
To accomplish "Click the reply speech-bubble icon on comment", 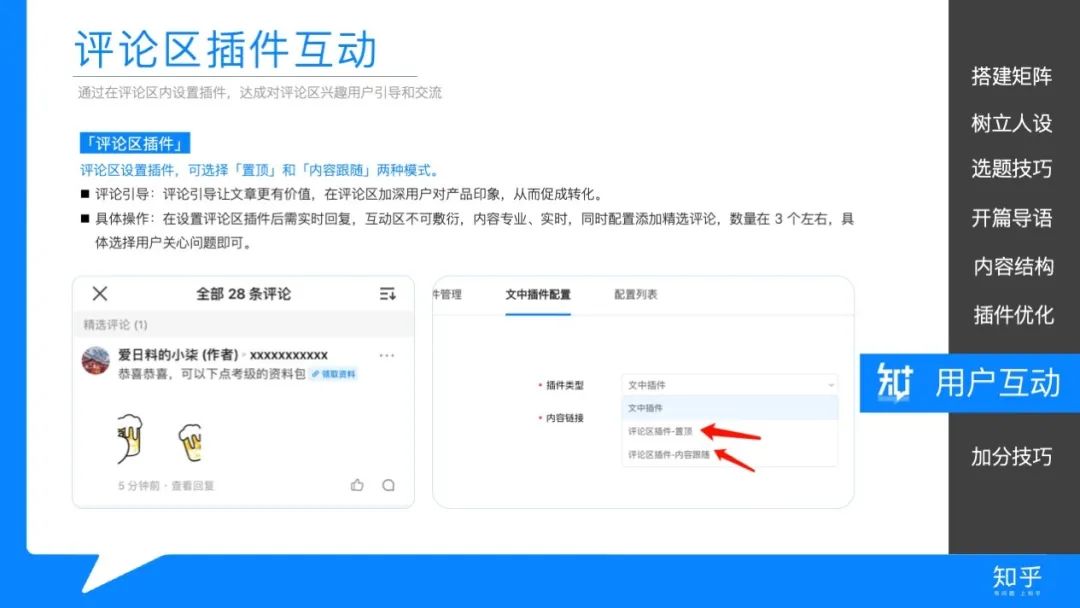I will pyautogui.click(x=388, y=485).
